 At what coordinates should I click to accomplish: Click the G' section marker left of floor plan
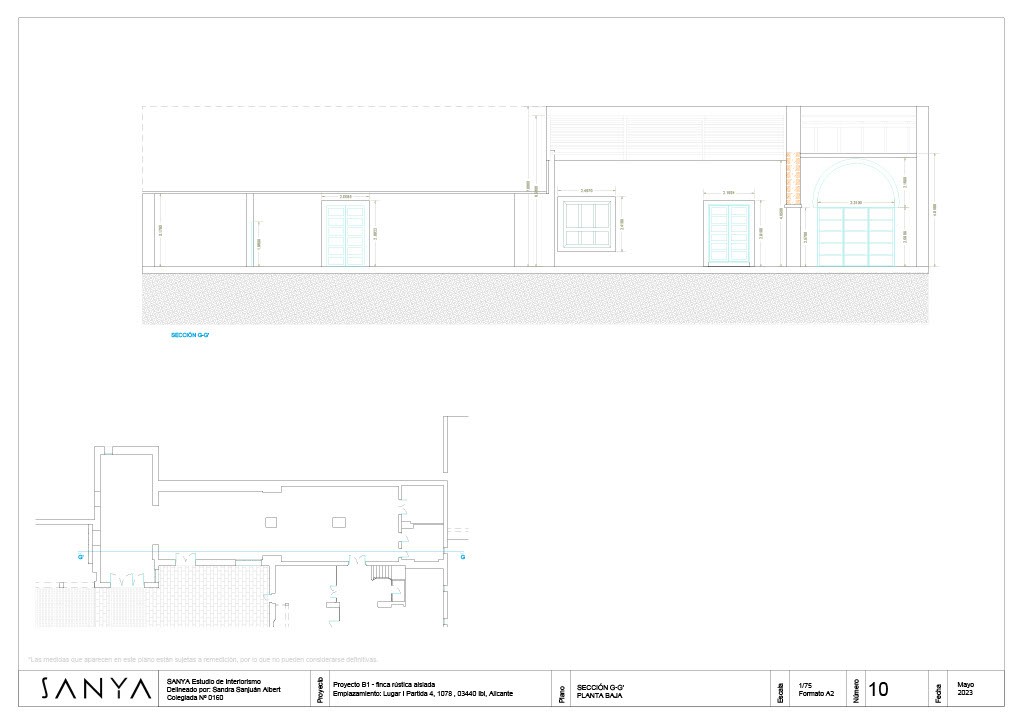pyautogui.click(x=80, y=553)
